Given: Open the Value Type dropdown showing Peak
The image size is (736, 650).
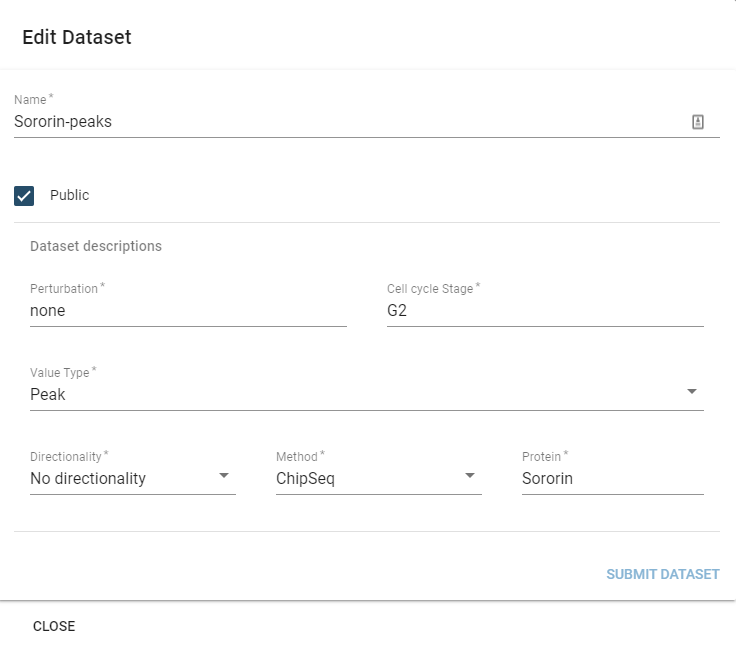Looking at the screenshot, I should pyautogui.click(x=350, y=395).
